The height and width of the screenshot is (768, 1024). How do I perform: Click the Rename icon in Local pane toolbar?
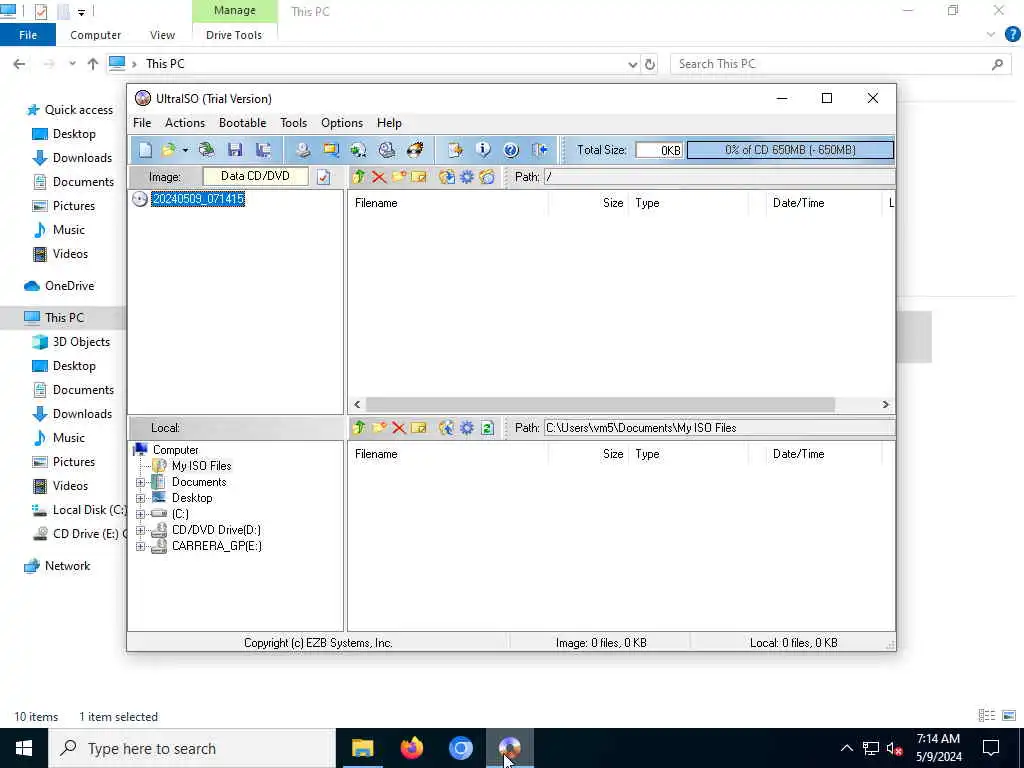pos(419,428)
